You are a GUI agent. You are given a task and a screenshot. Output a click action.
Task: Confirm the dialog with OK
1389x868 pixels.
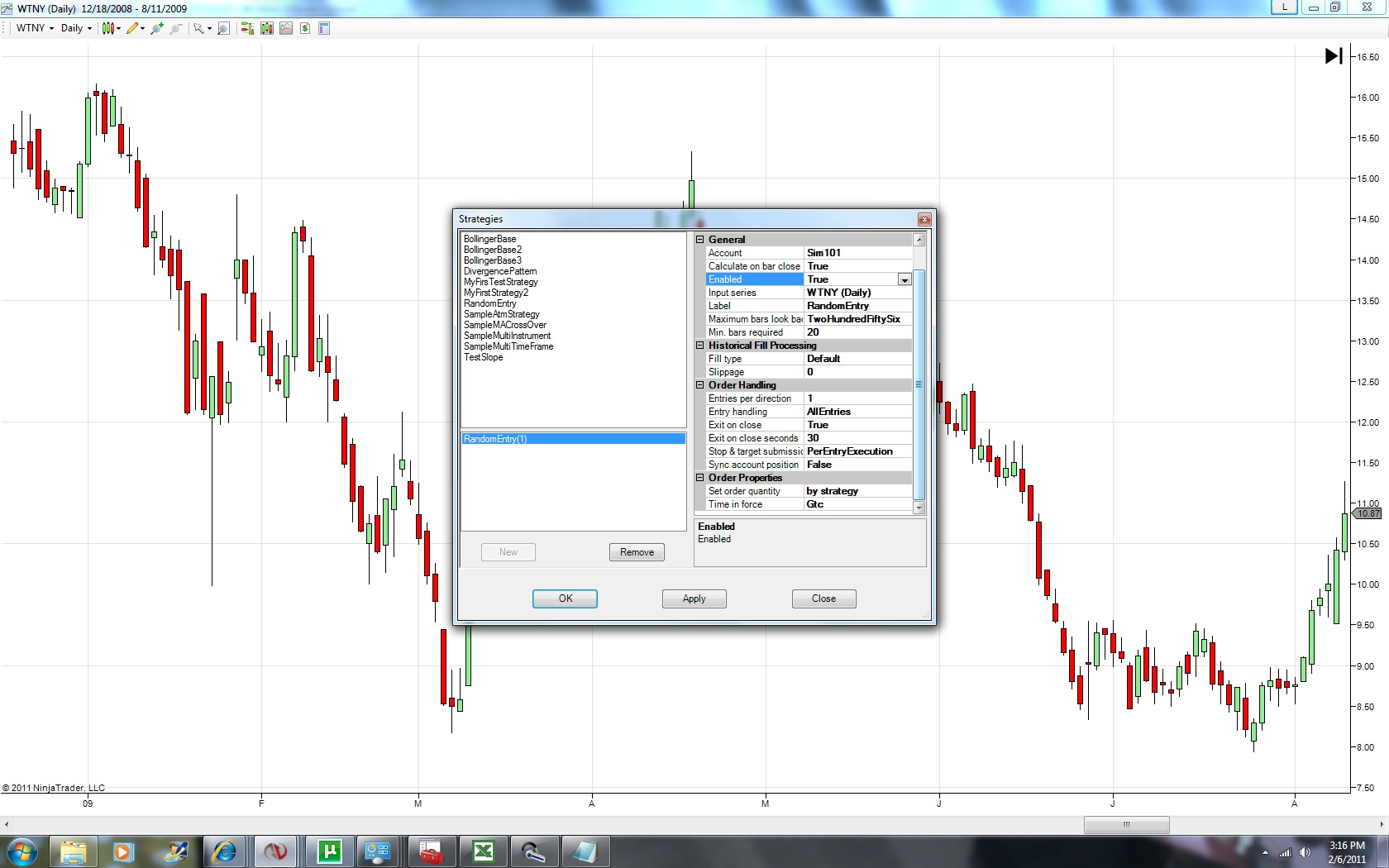tap(566, 599)
